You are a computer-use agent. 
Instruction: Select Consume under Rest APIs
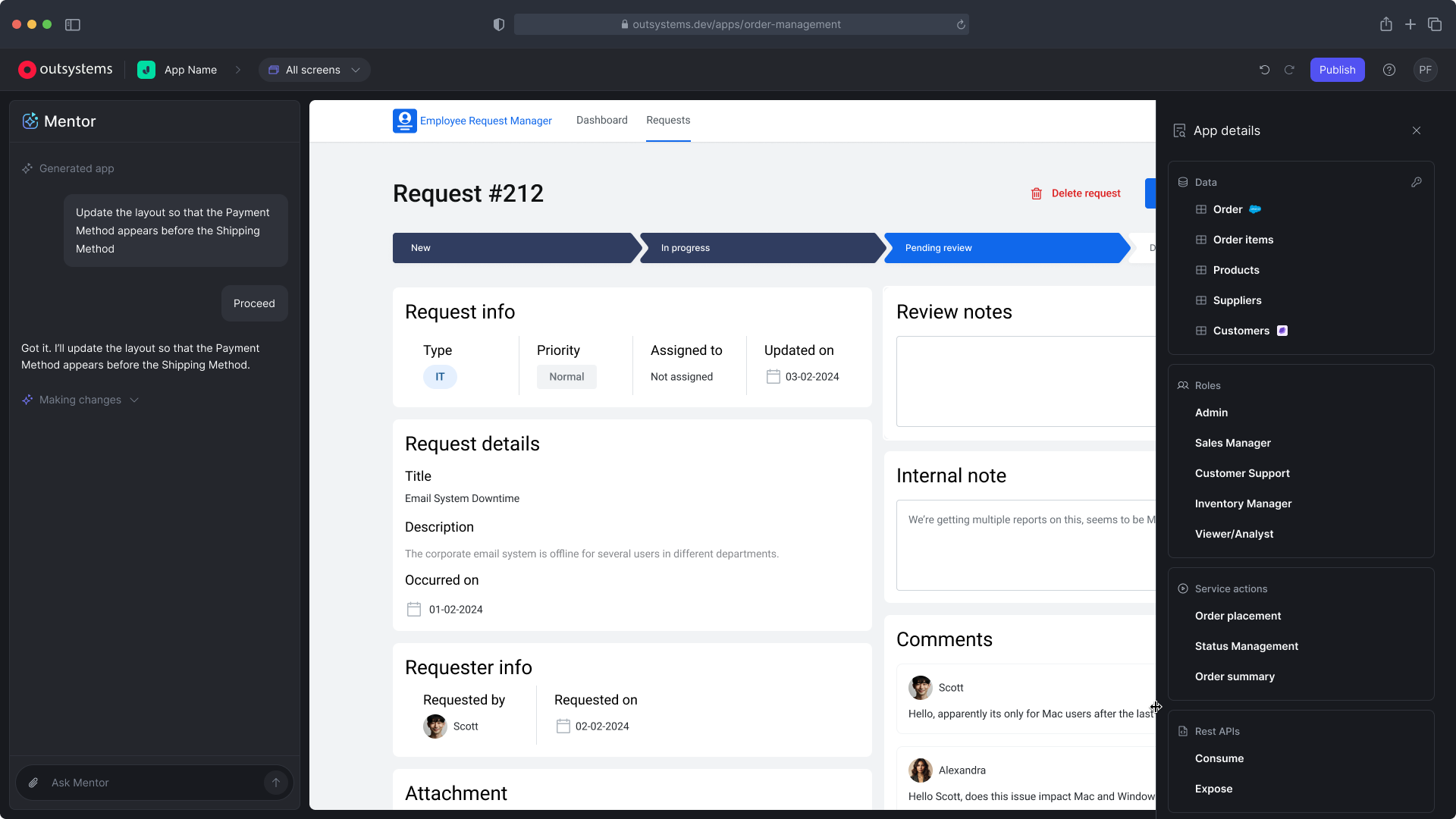1219,758
